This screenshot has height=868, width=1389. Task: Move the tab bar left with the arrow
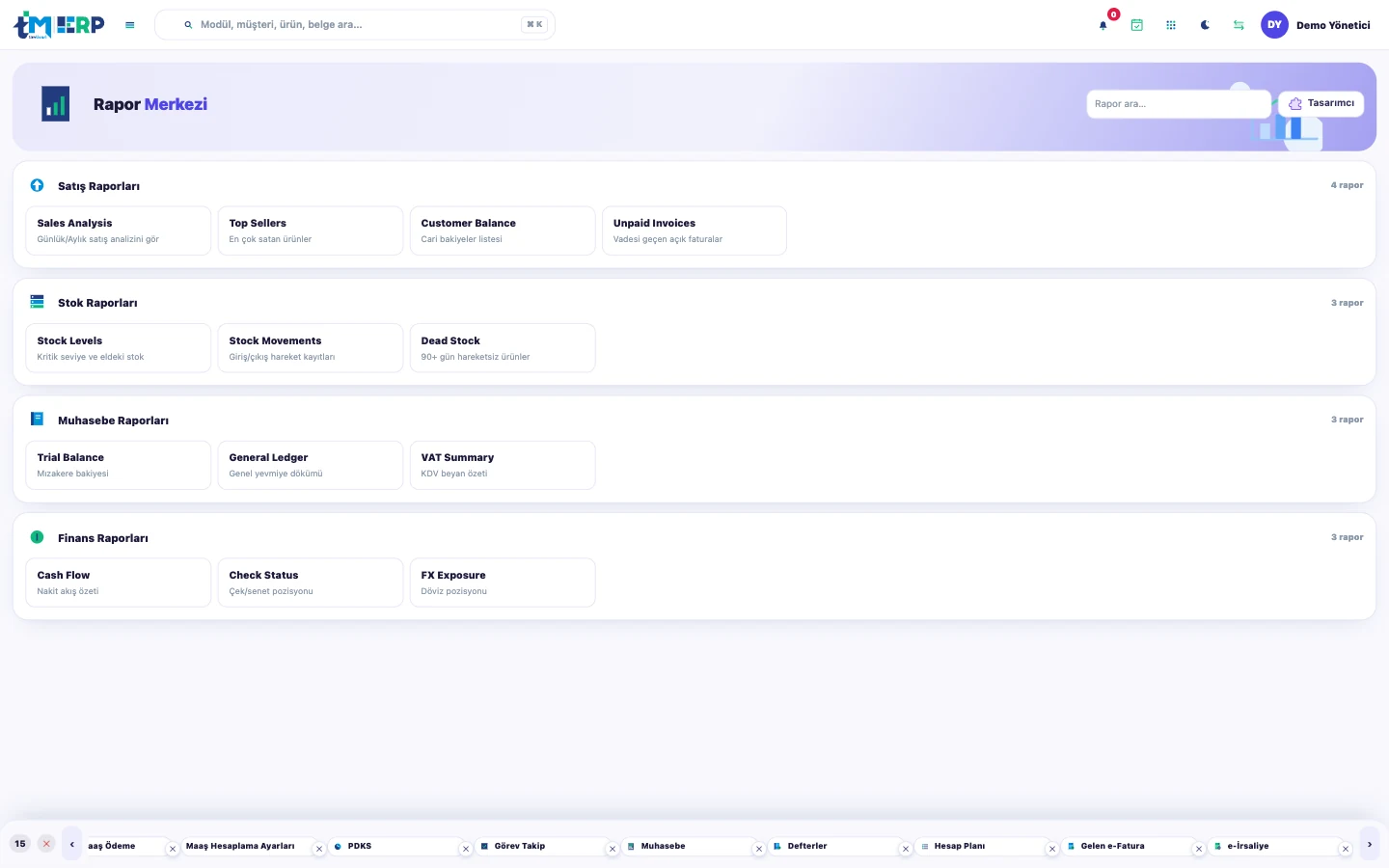(x=72, y=844)
